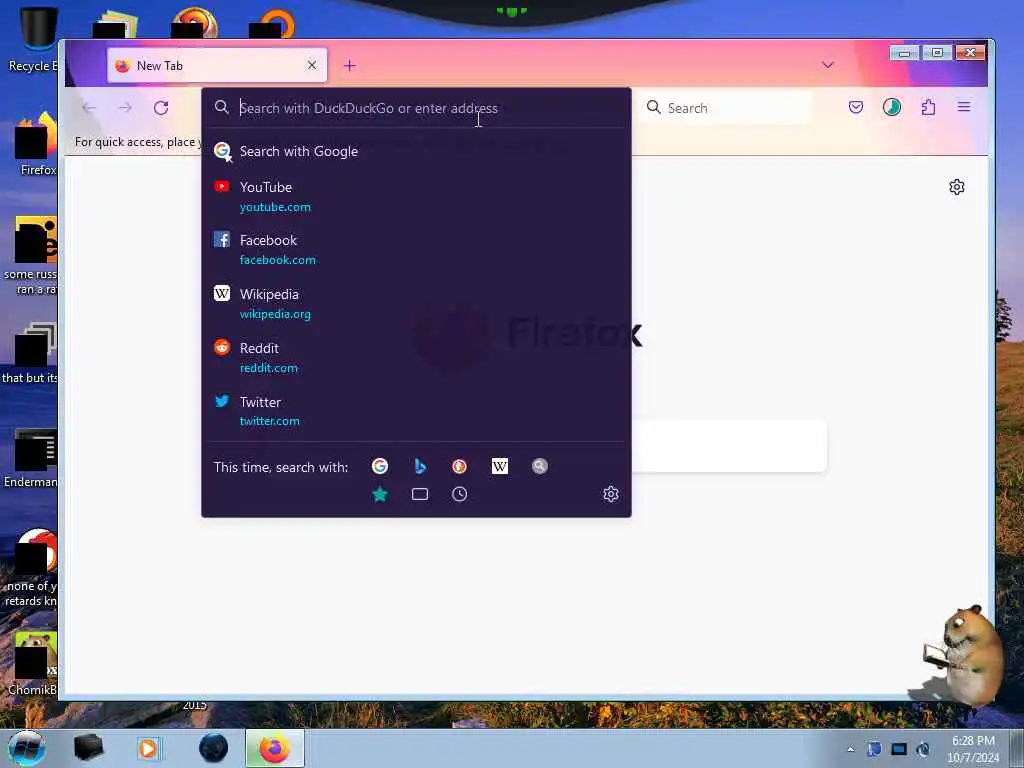Search this time with Bing icon
Viewport: 1024px width, 768px height.
420,466
